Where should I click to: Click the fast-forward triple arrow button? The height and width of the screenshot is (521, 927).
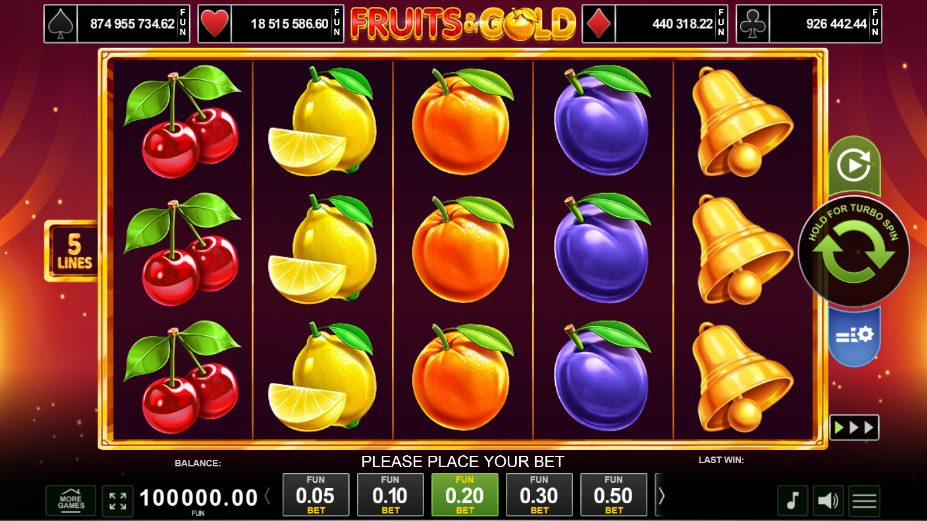pyautogui.click(x=854, y=428)
